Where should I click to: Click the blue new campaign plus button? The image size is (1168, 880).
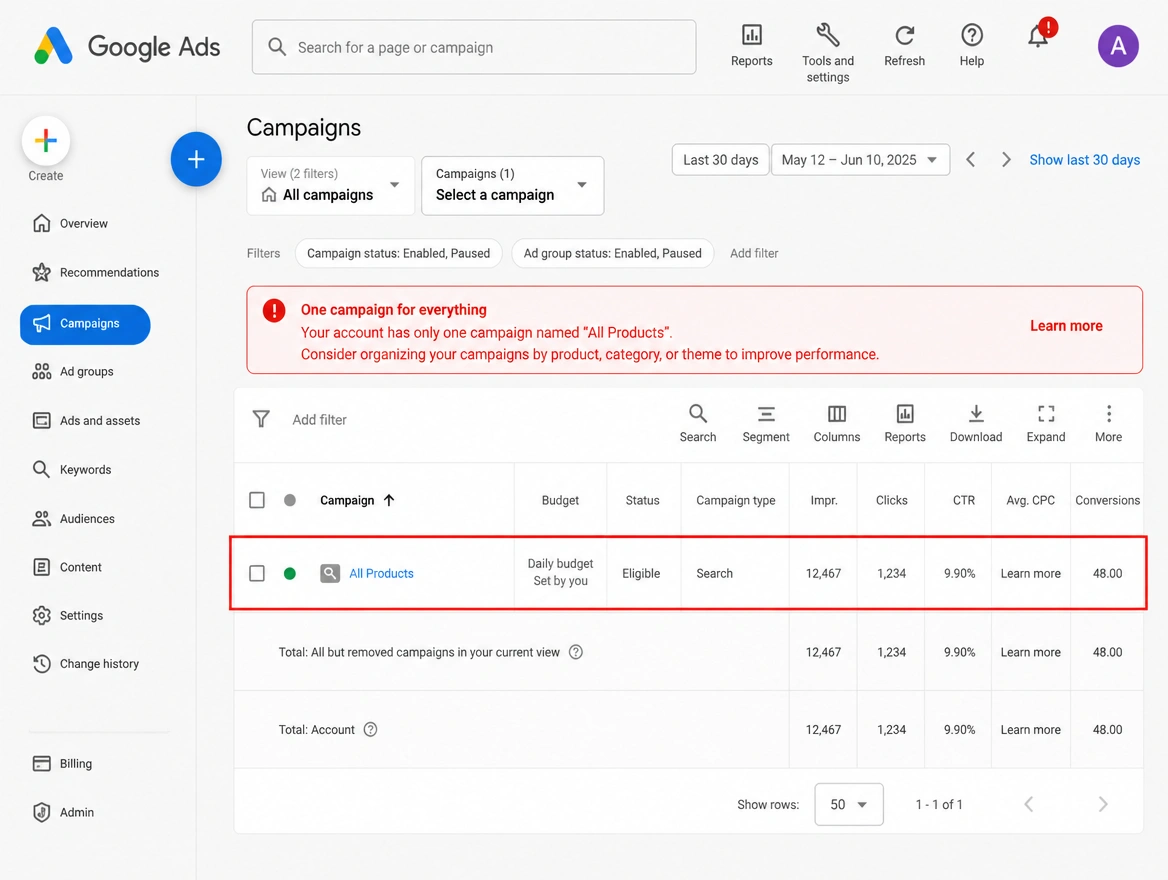(196, 159)
